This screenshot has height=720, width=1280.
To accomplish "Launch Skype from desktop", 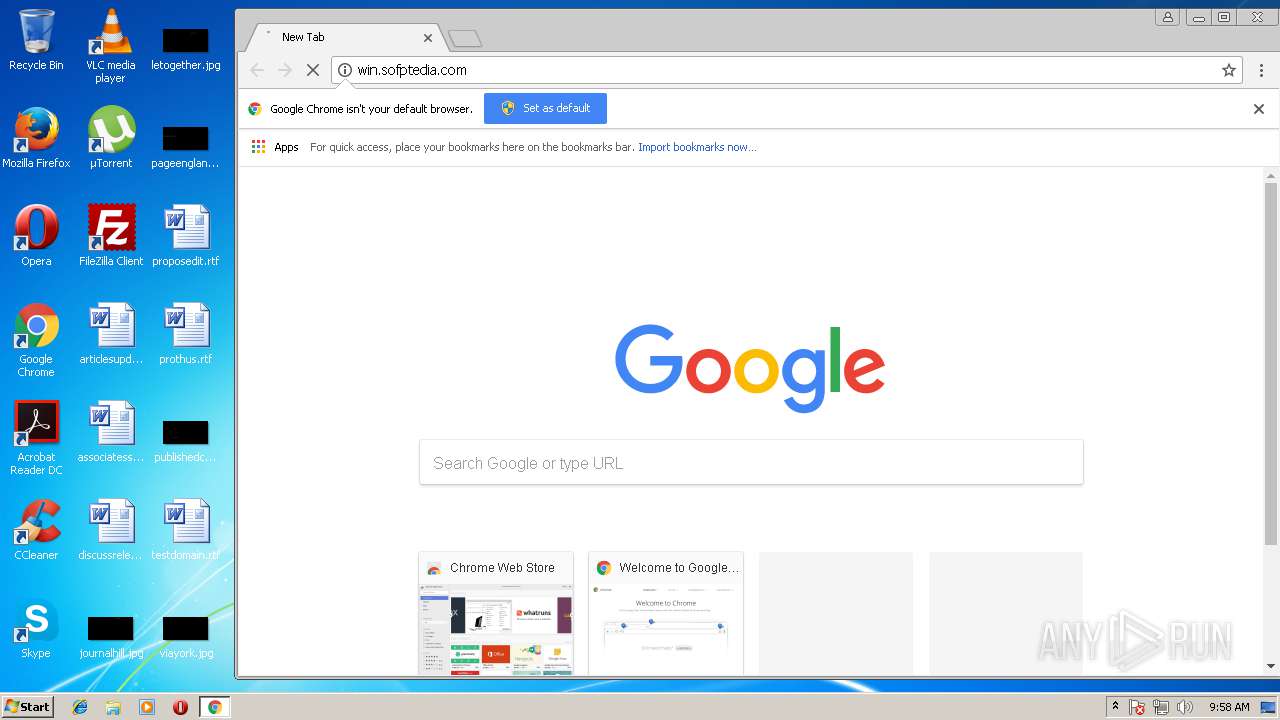I will pyautogui.click(x=36, y=628).
